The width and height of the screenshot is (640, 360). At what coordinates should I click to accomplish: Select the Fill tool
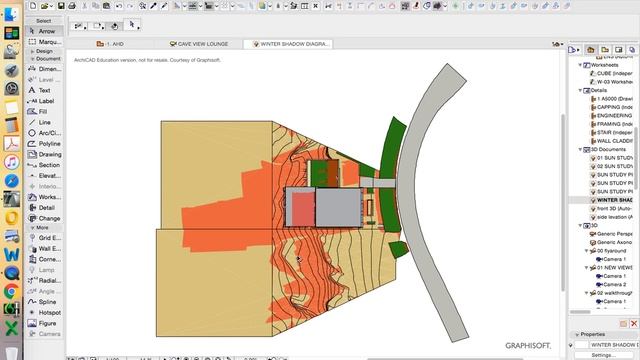pyautogui.click(x=44, y=111)
